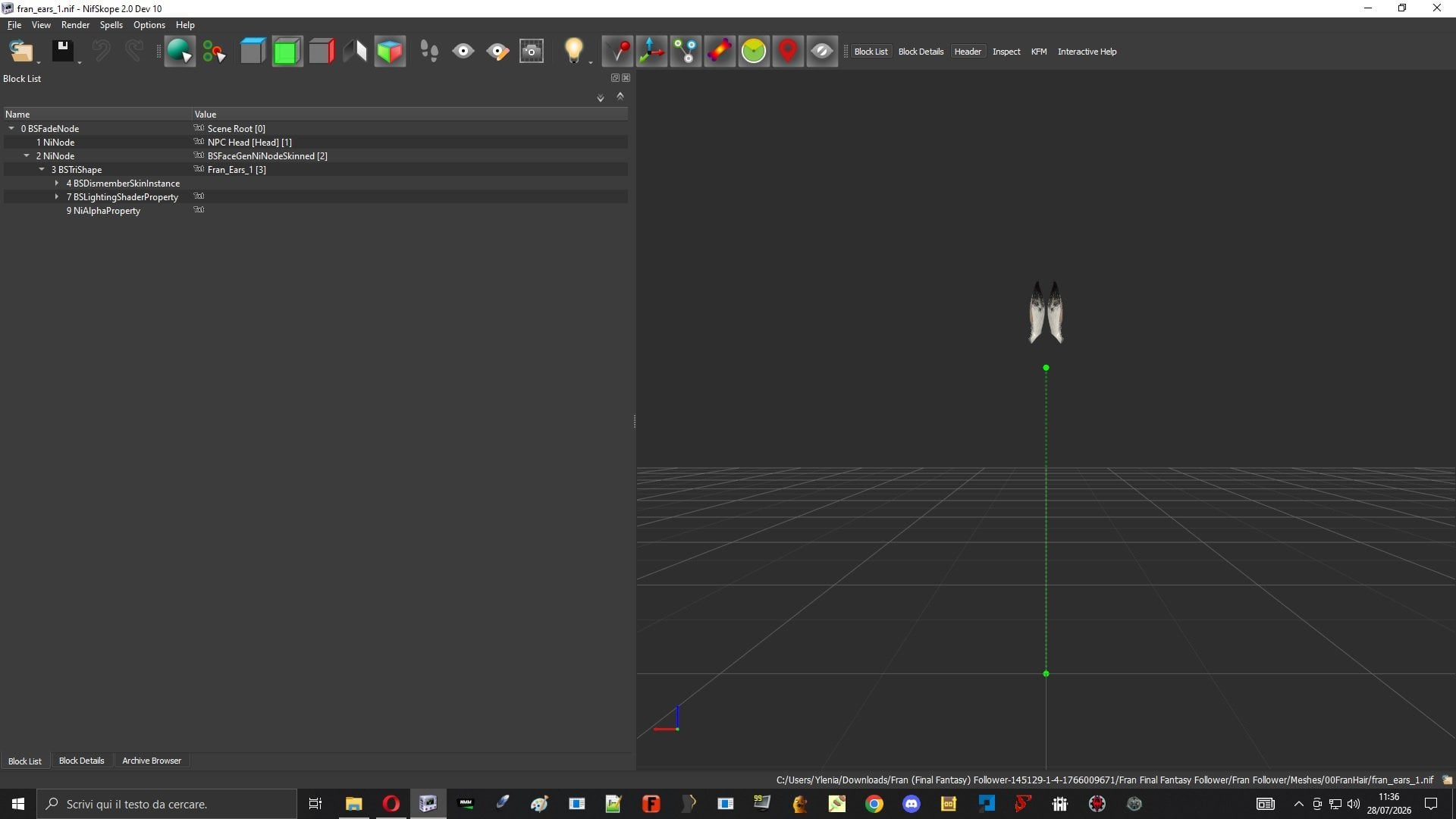Screen dimensions: 1456x819
Task: Click the flip view icon
Action: click(x=355, y=52)
